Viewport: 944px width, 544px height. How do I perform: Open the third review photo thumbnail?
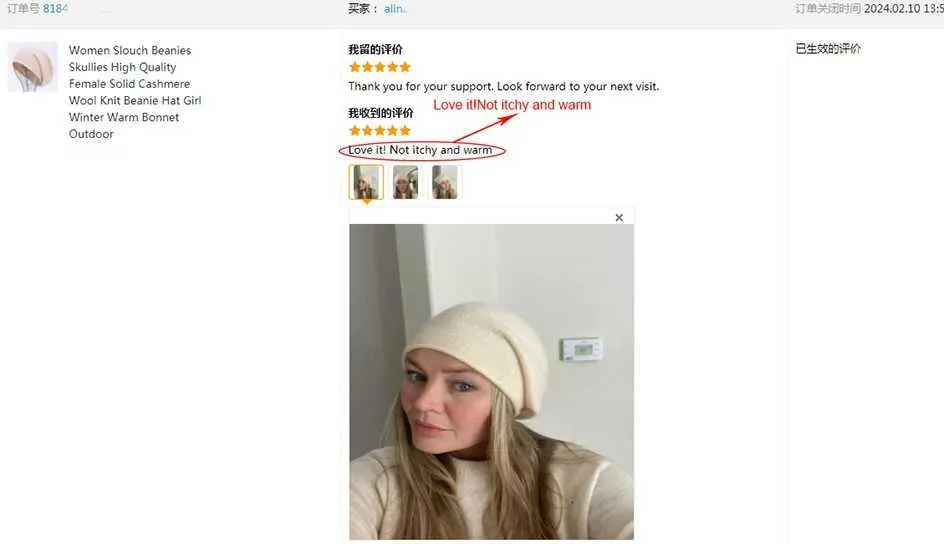click(444, 182)
